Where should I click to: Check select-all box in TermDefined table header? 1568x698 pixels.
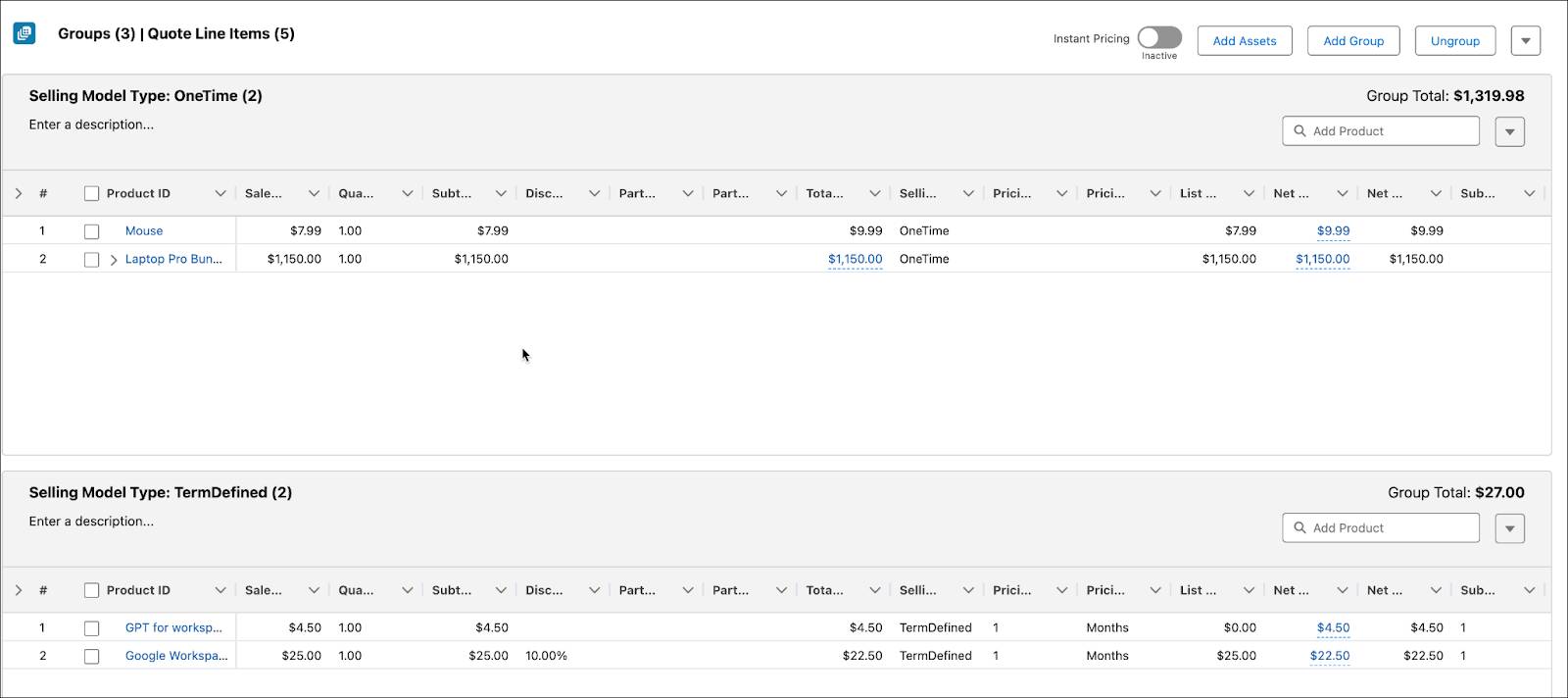coord(91,590)
